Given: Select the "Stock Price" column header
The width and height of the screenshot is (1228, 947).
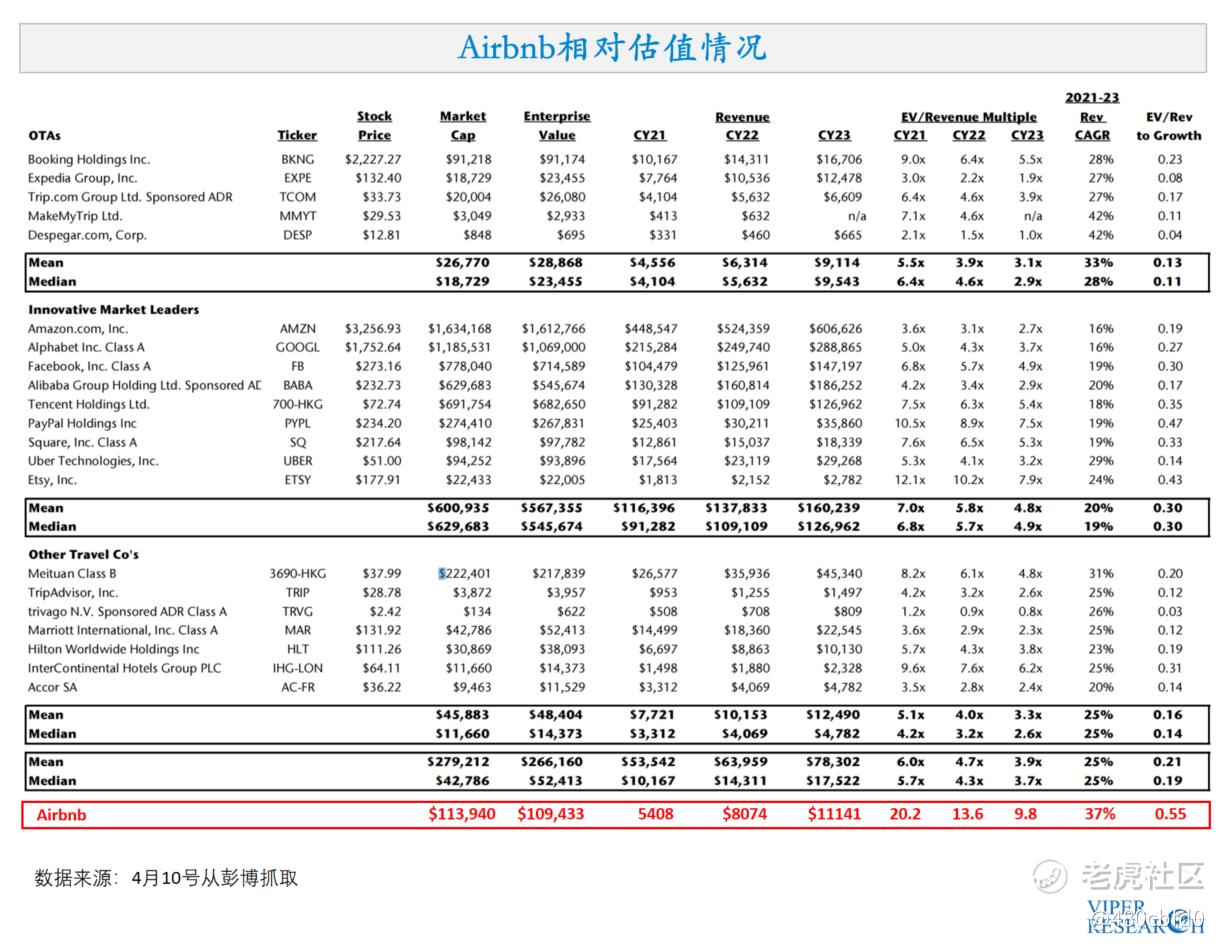Looking at the screenshot, I should (x=374, y=126).
